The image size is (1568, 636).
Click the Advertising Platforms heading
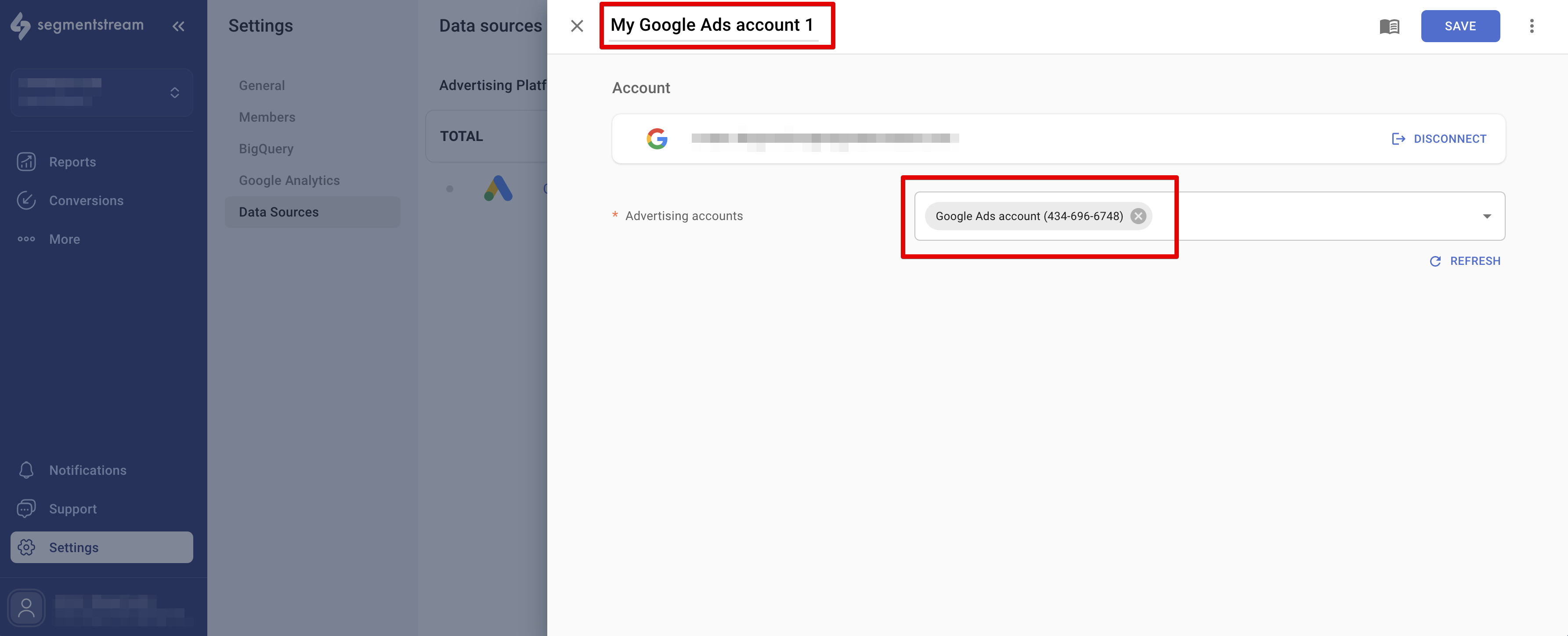point(492,85)
